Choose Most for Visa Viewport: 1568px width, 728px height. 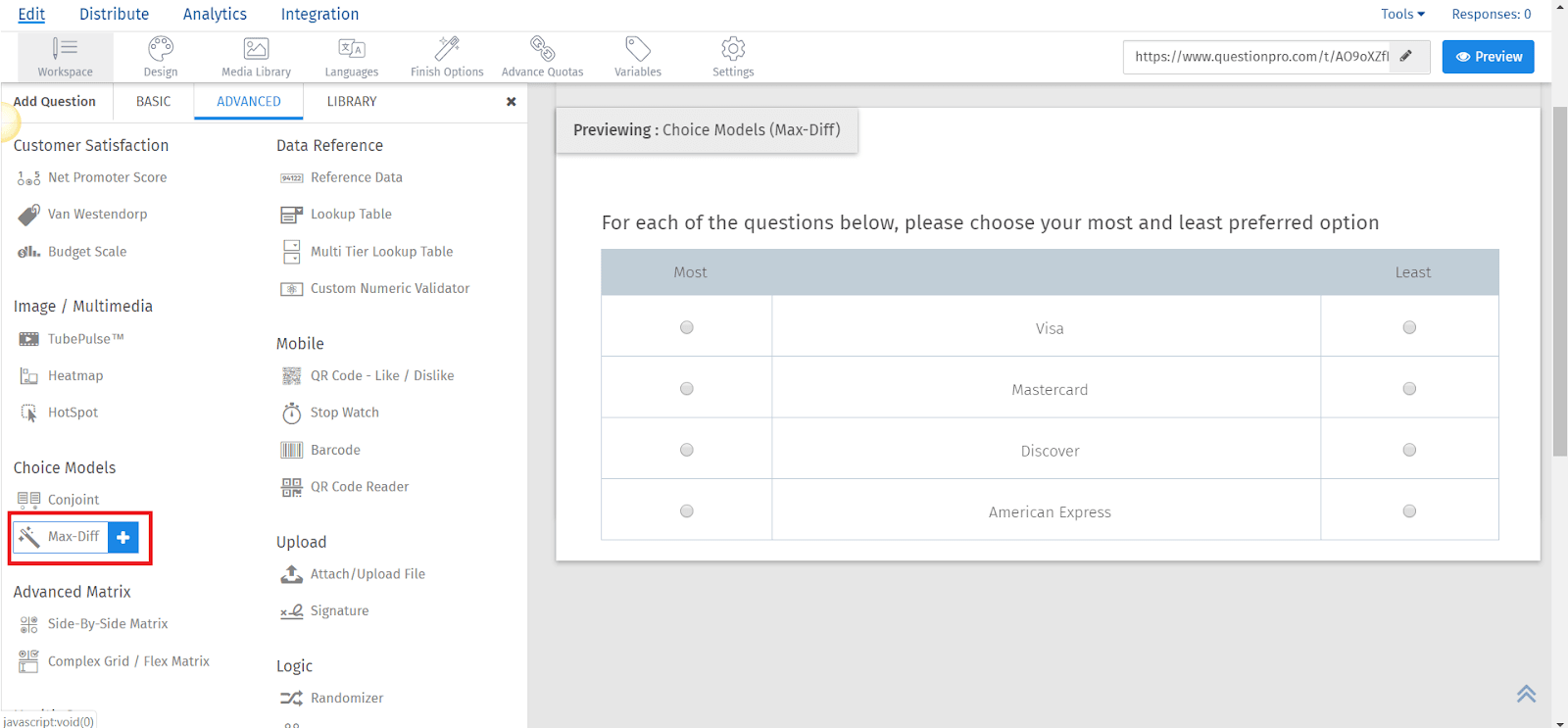(x=687, y=327)
